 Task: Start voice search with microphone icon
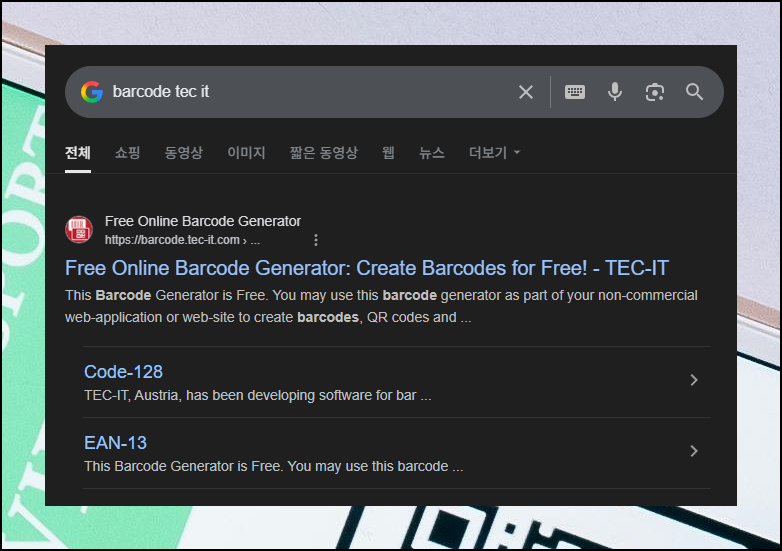coord(615,92)
